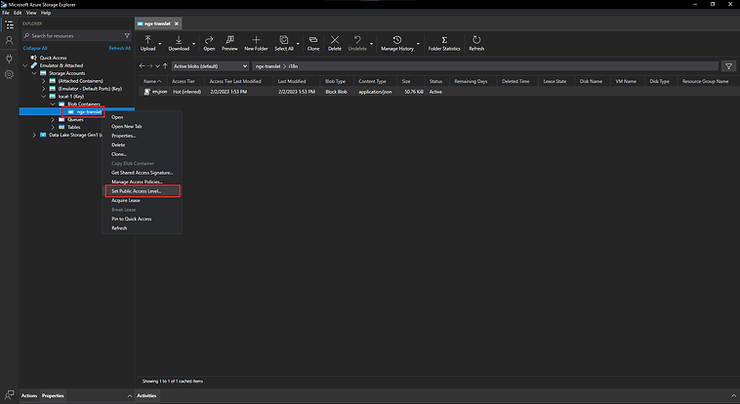The width and height of the screenshot is (740, 404).
Task: Open the Help menu
Action: [46, 13]
